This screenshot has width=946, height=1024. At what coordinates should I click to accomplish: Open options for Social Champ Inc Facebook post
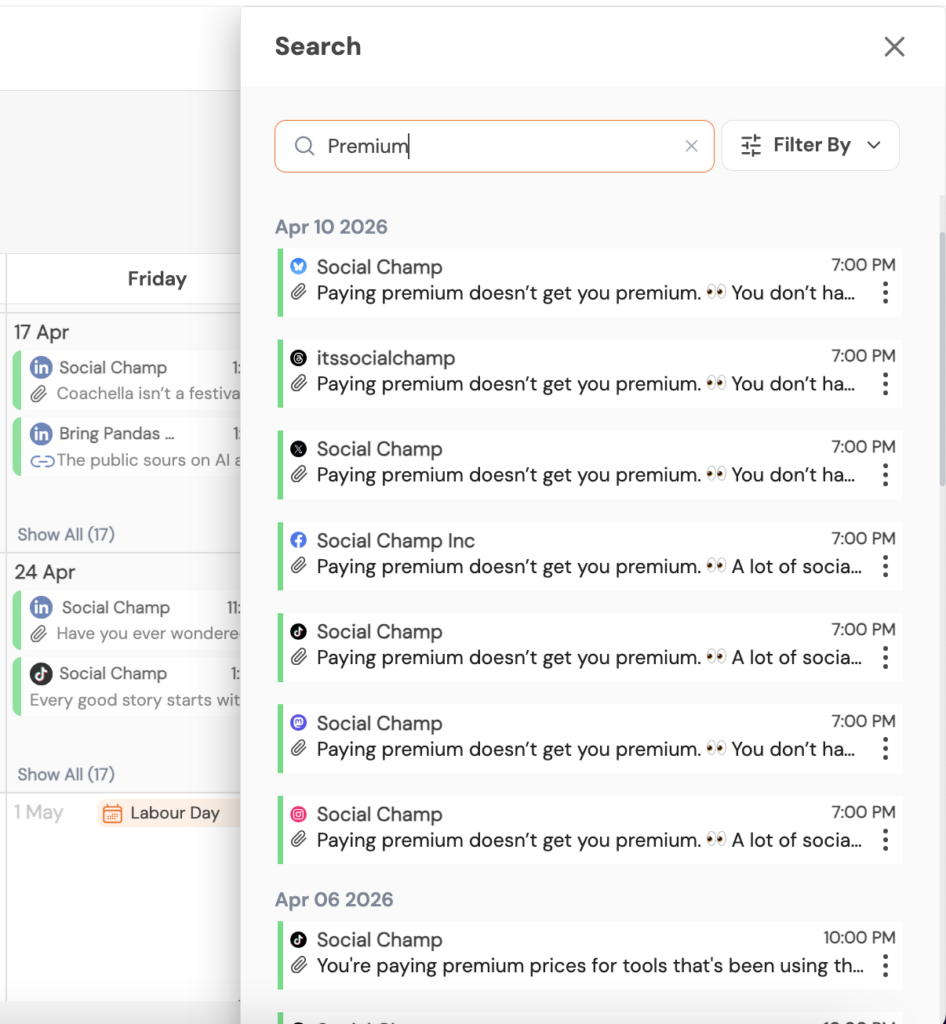point(885,566)
